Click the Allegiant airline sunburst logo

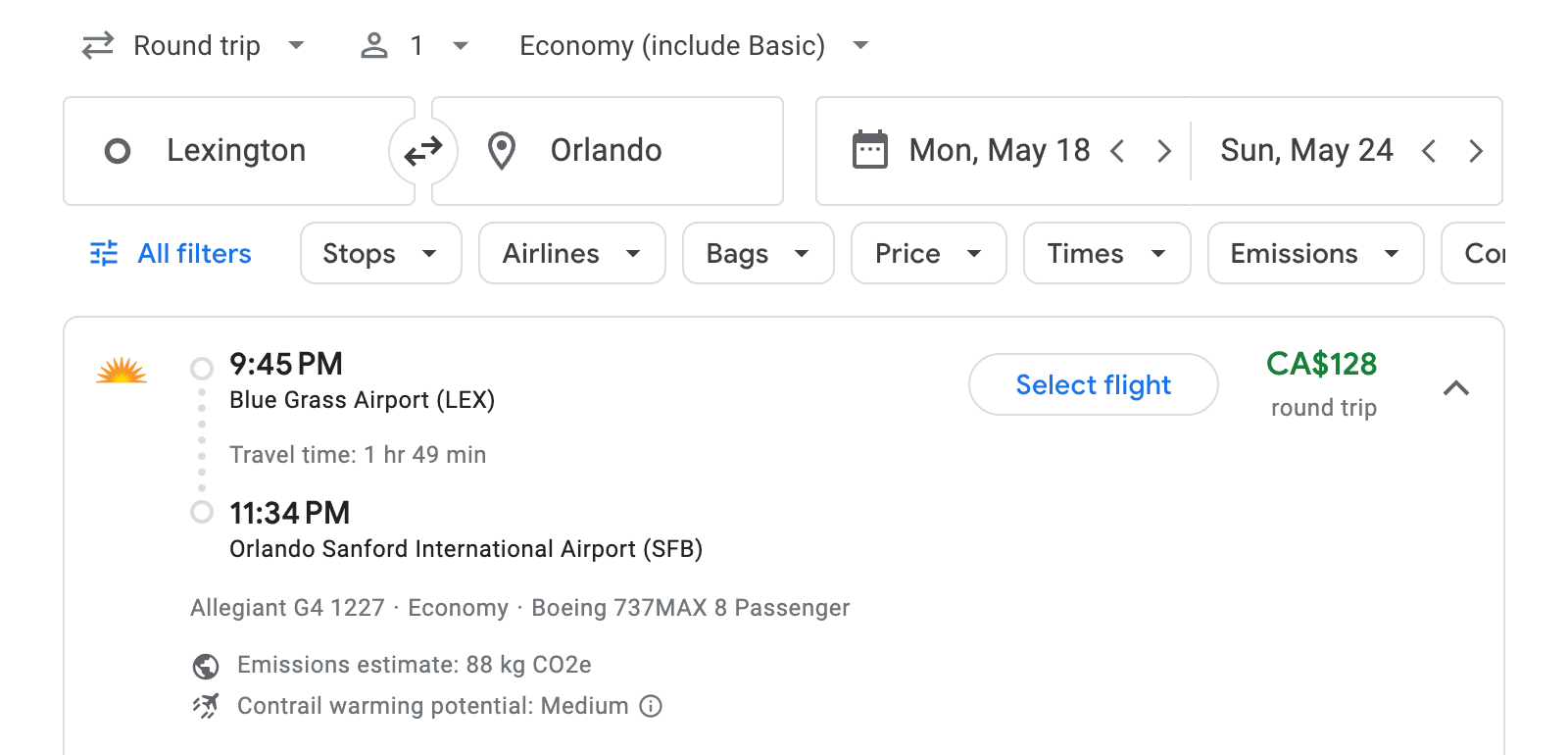point(121,373)
